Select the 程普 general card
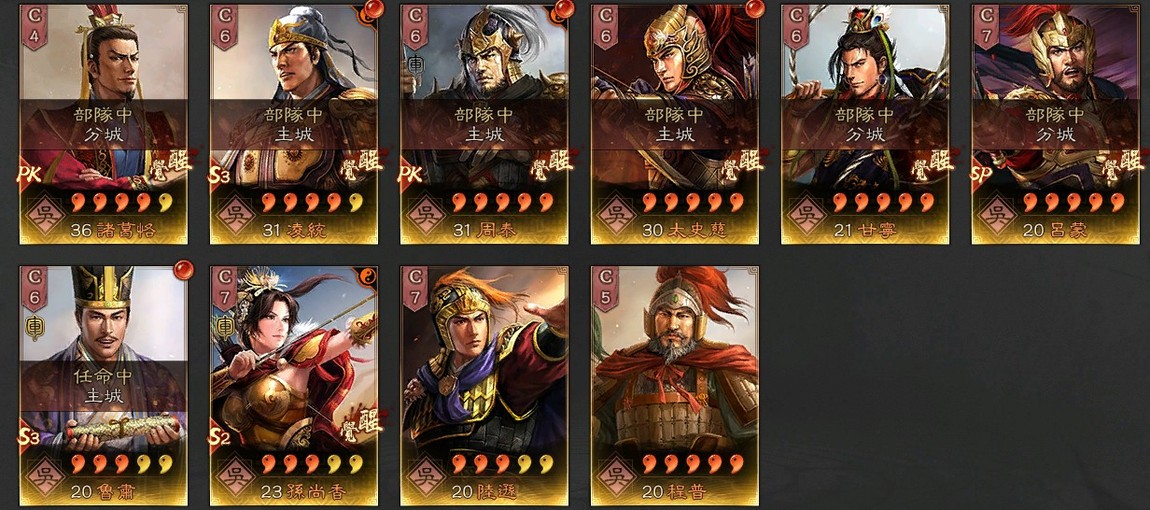Viewport: 1150px width, 510px height. pyautogui.click(x=675, y=385)
